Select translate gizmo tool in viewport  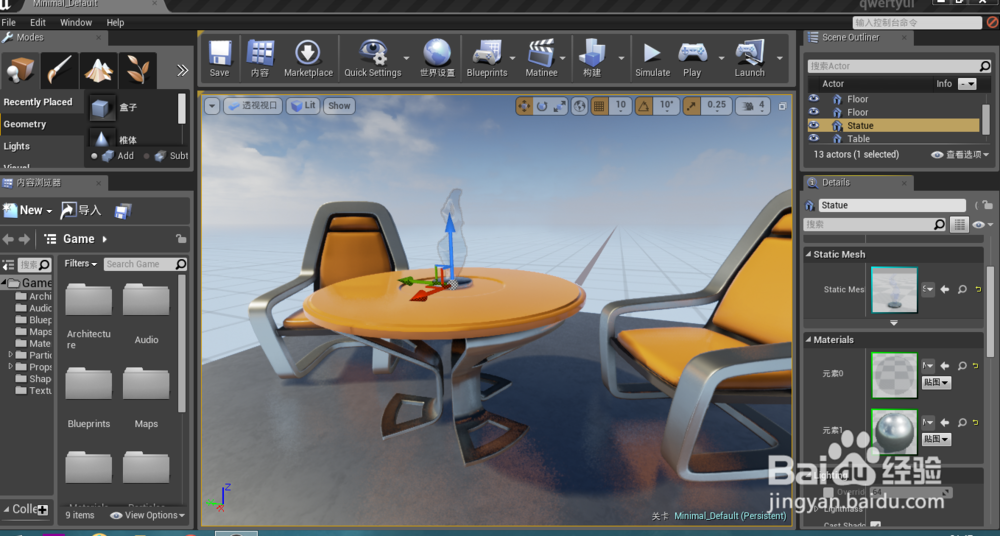point(524,107)
